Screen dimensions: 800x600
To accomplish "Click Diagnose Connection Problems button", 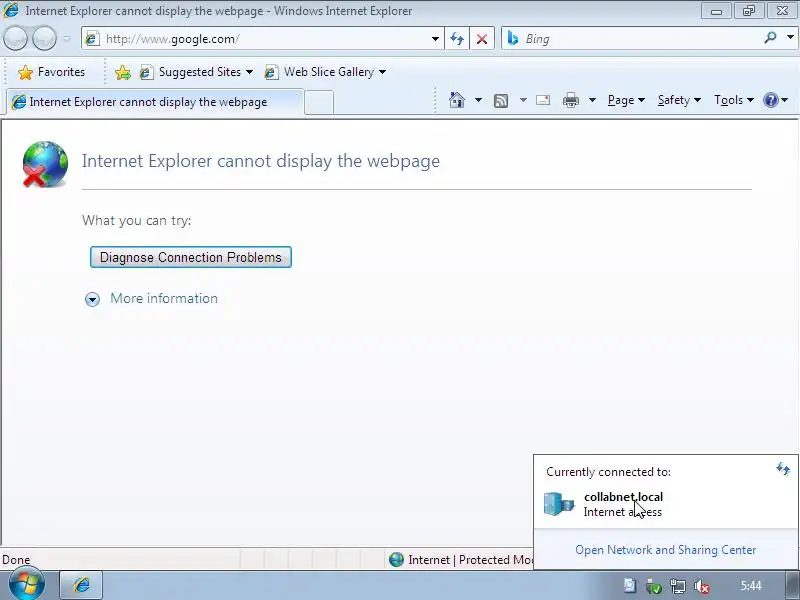I will click(191, 257).
